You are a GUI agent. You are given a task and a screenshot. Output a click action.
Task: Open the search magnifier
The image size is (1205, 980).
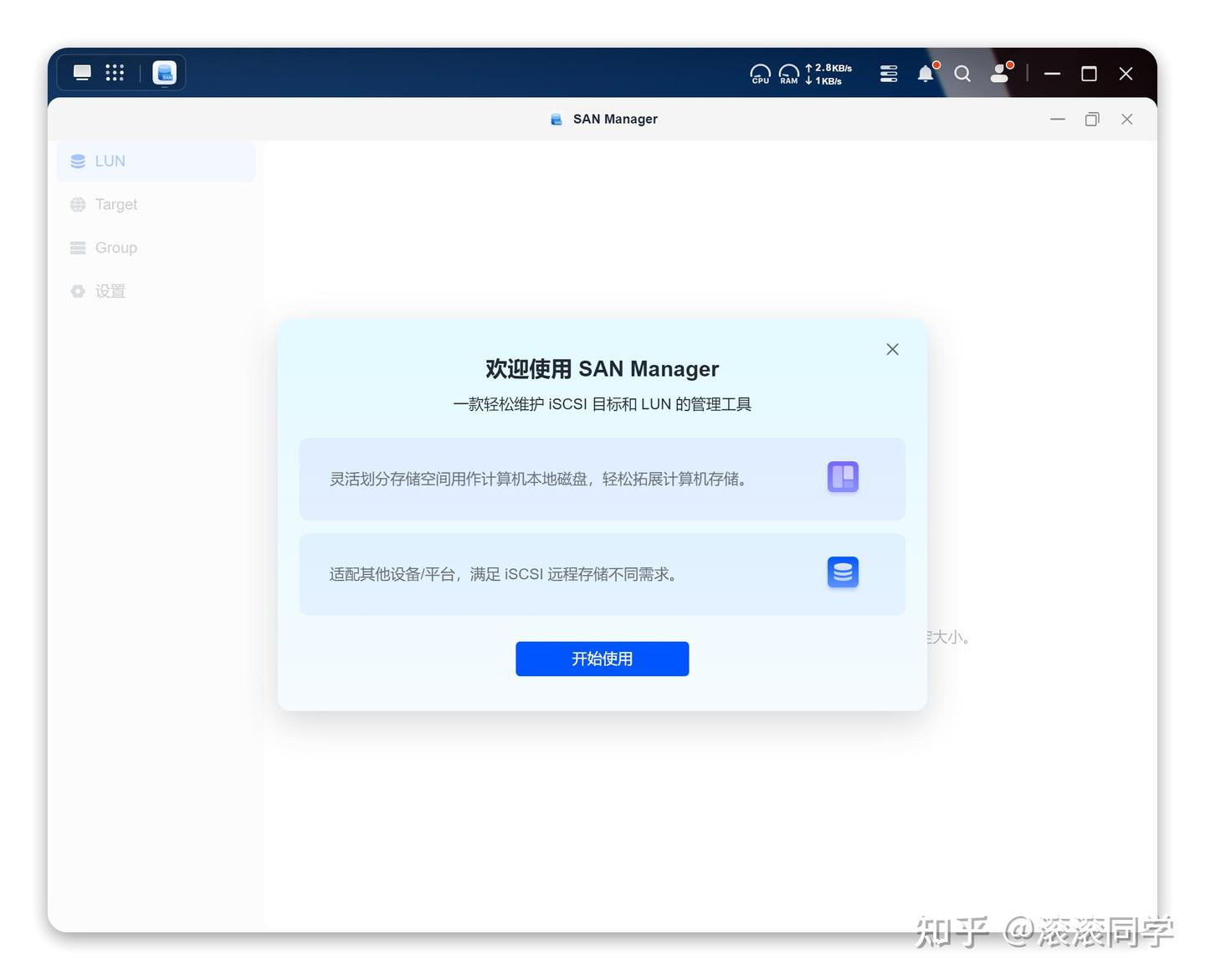tap(962, 74)
